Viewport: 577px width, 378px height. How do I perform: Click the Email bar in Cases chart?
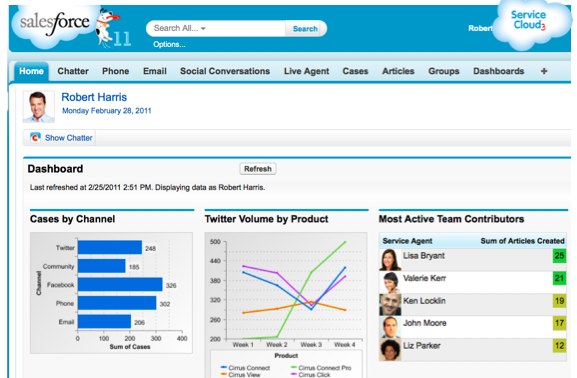(x=104, y=321)
